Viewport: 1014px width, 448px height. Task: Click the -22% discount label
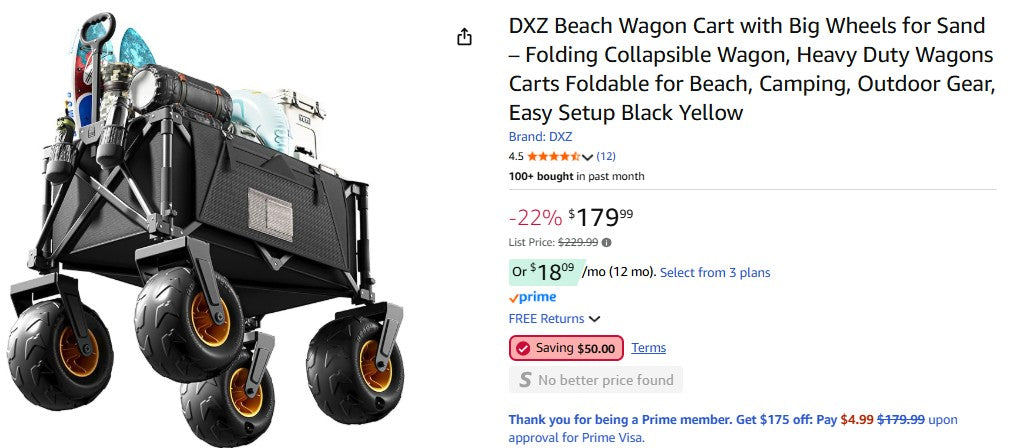tap(535, 217)
